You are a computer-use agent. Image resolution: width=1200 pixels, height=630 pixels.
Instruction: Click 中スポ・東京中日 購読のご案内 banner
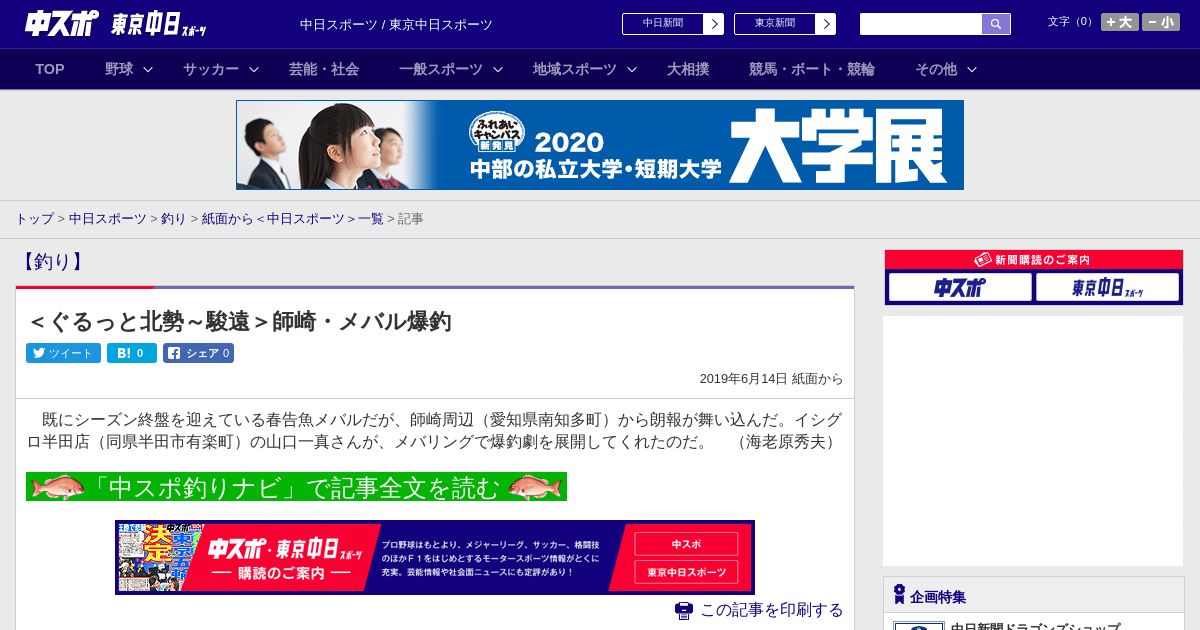click(435, 557)
